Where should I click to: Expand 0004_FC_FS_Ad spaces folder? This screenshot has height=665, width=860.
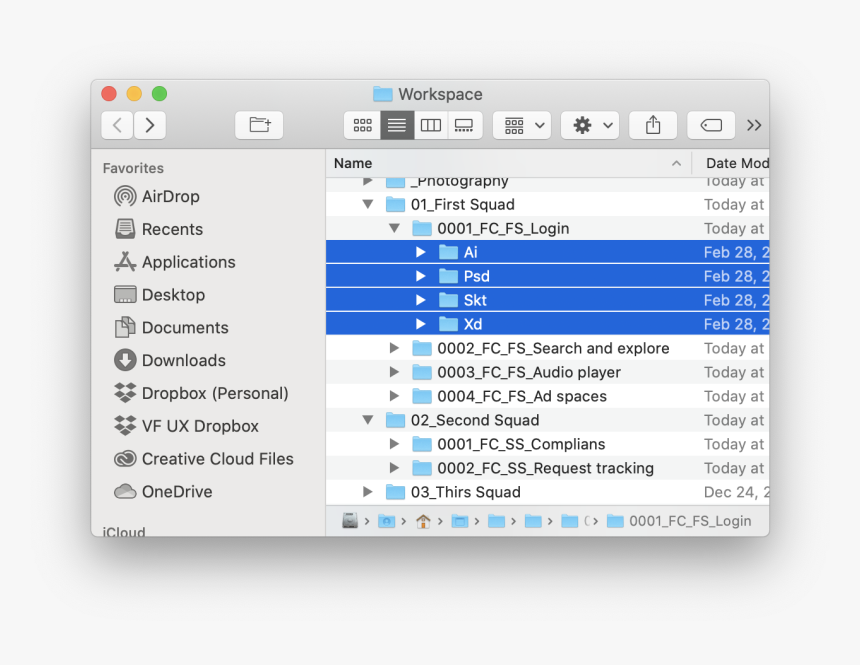pyautogui.click(x=394, y=396)
